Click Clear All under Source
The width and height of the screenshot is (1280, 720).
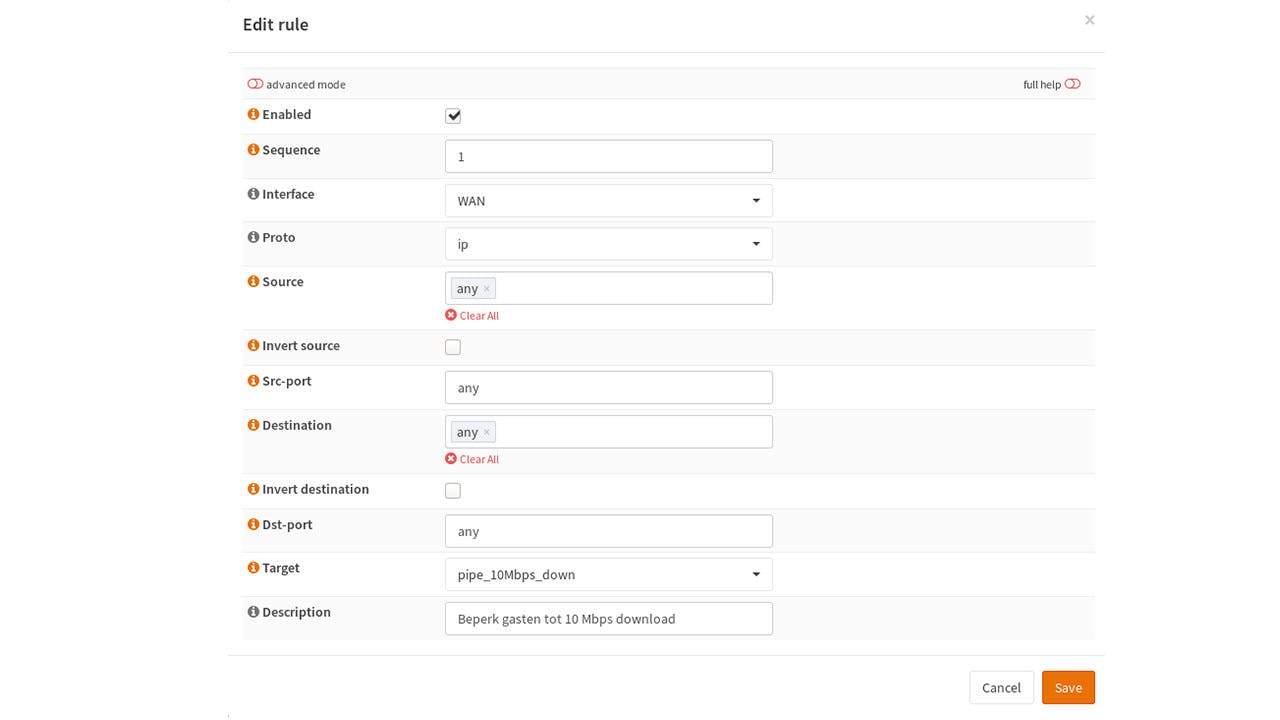click(x=472, y=316)
